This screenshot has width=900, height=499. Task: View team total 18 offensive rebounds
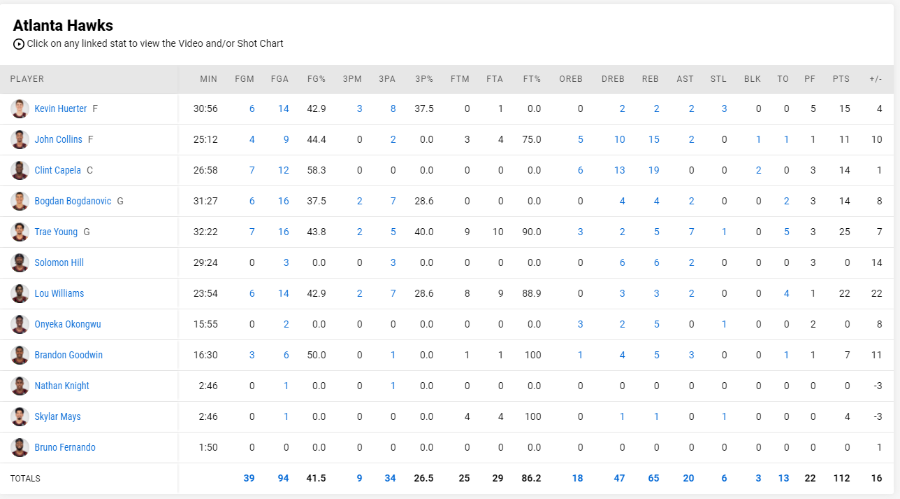pos(577,478)
